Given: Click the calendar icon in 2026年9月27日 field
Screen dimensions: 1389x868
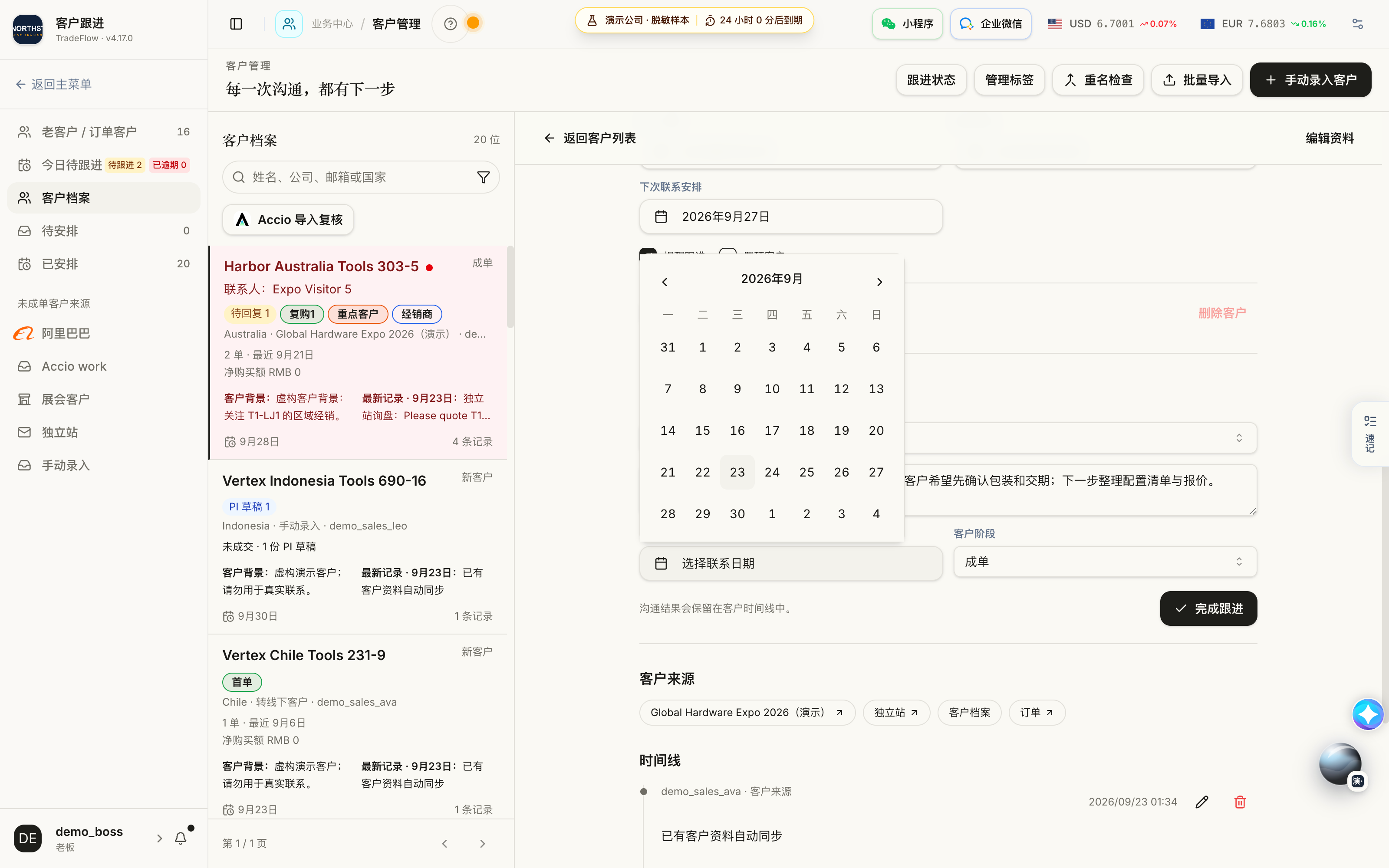Looking at the screenshot, I should pos(661,217).
